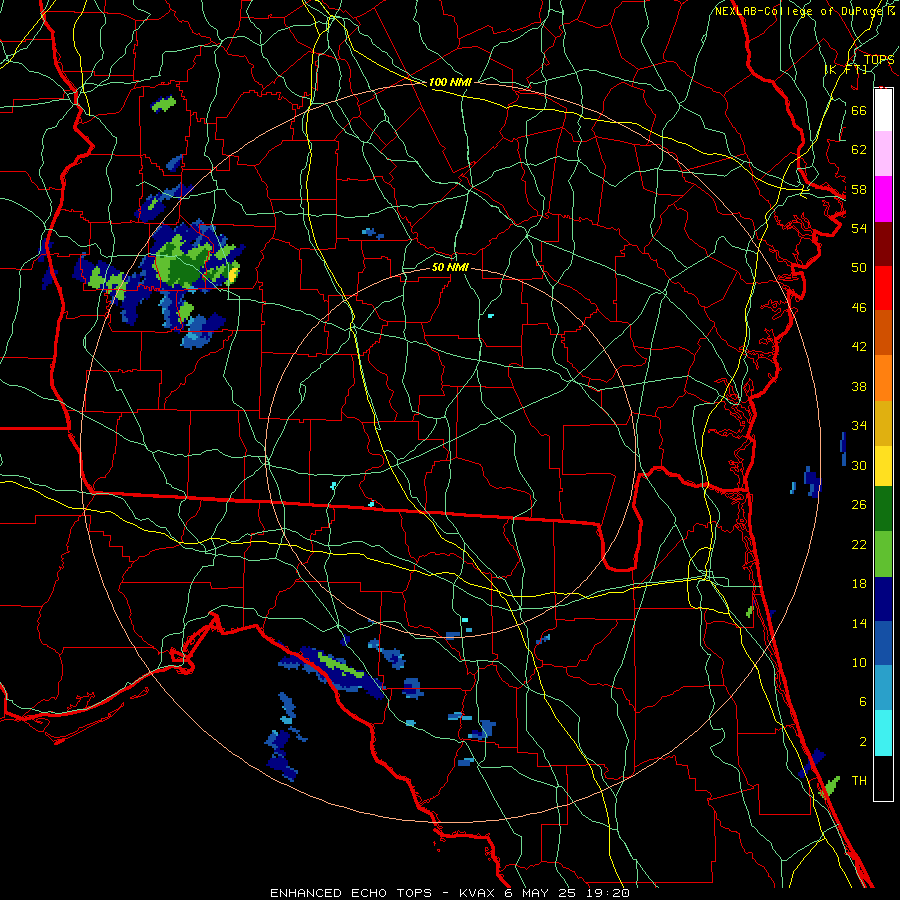Click the white swatch in the tops legend
The image size is (900, 900).
[x=883, y=110]
